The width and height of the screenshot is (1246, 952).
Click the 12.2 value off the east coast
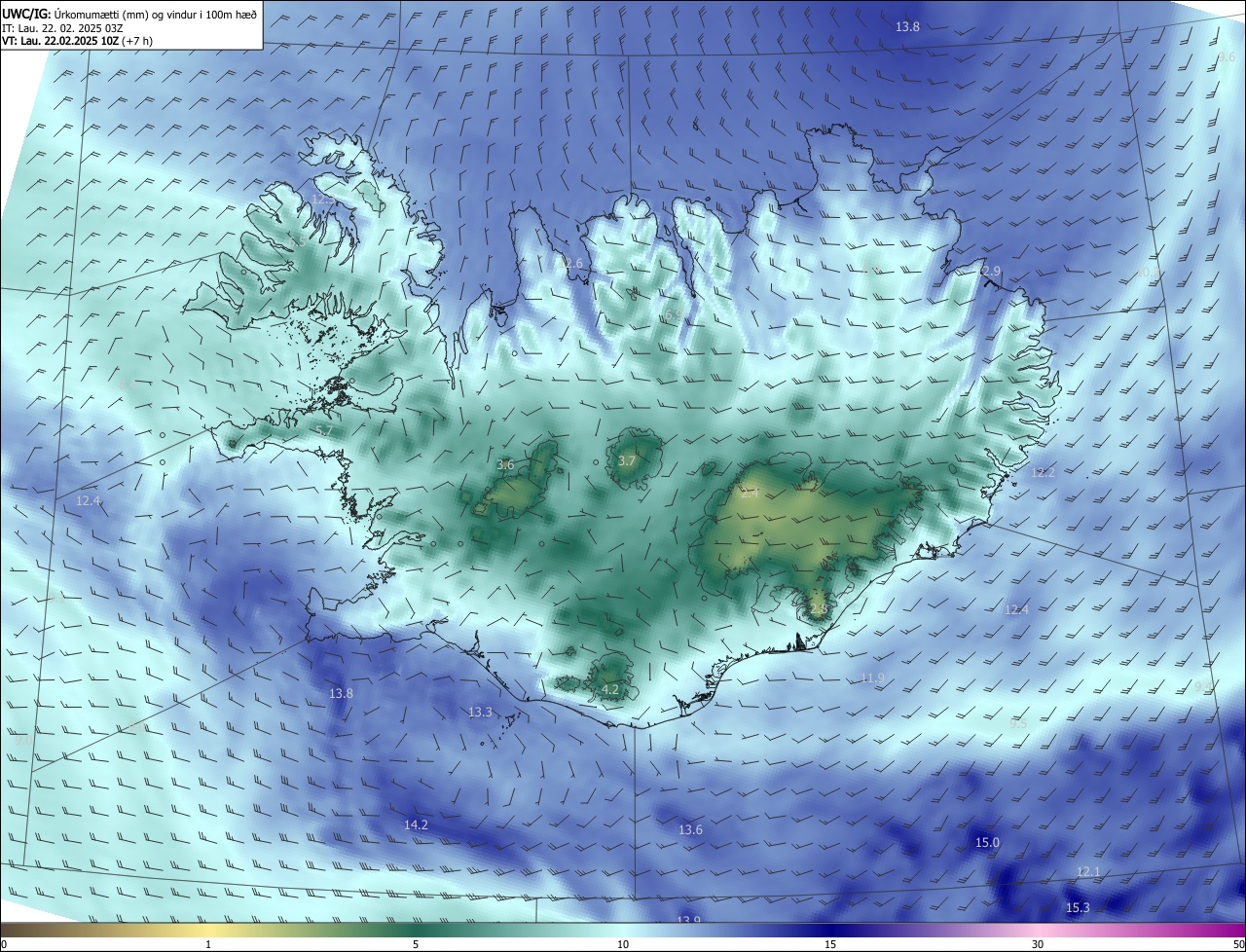click(1043, 472)
